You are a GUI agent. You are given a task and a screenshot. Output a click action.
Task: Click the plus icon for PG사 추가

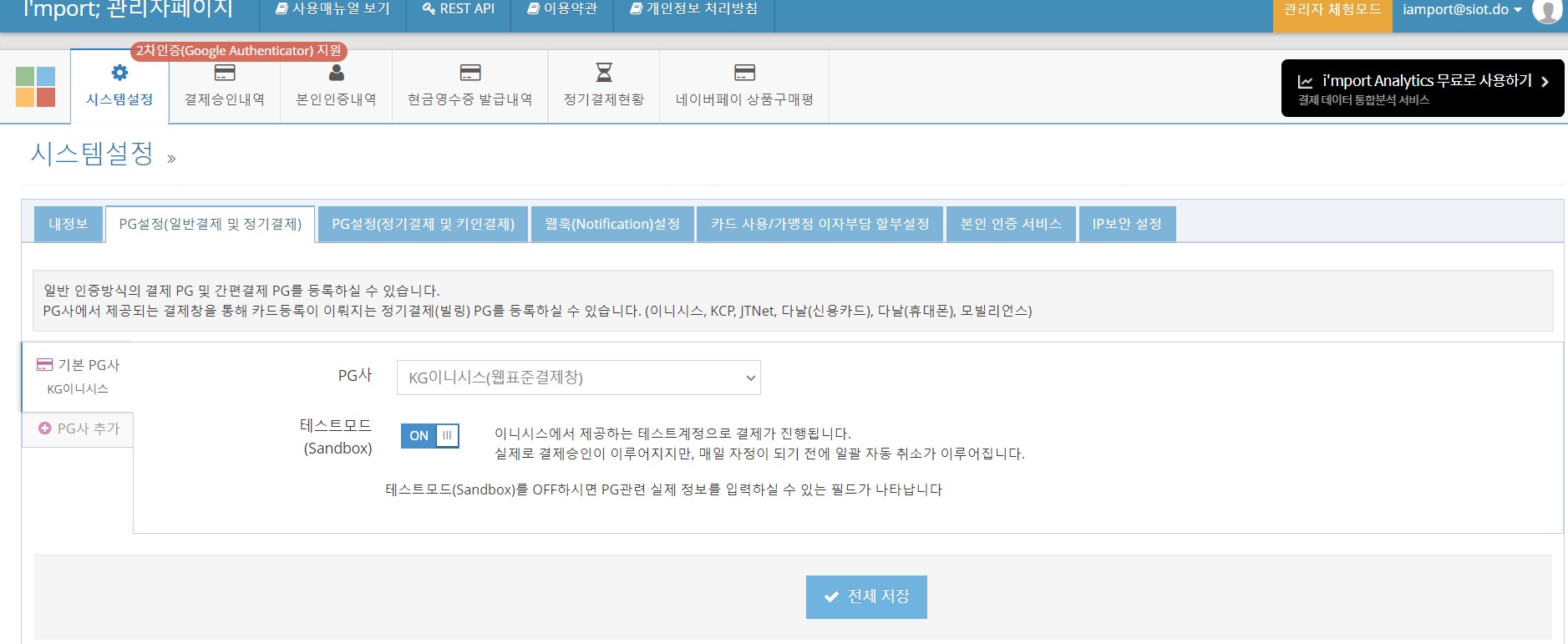tap(45, 428)
